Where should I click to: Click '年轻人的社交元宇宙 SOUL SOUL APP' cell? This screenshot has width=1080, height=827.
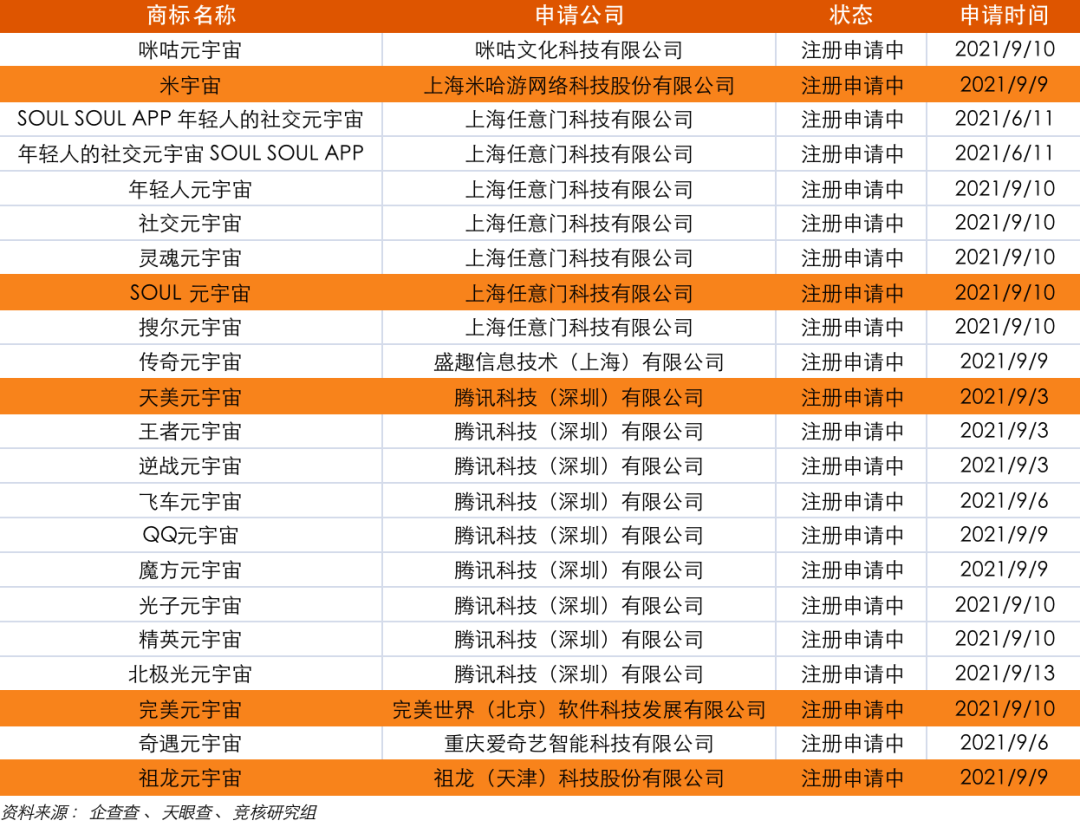tap(190, 154)
